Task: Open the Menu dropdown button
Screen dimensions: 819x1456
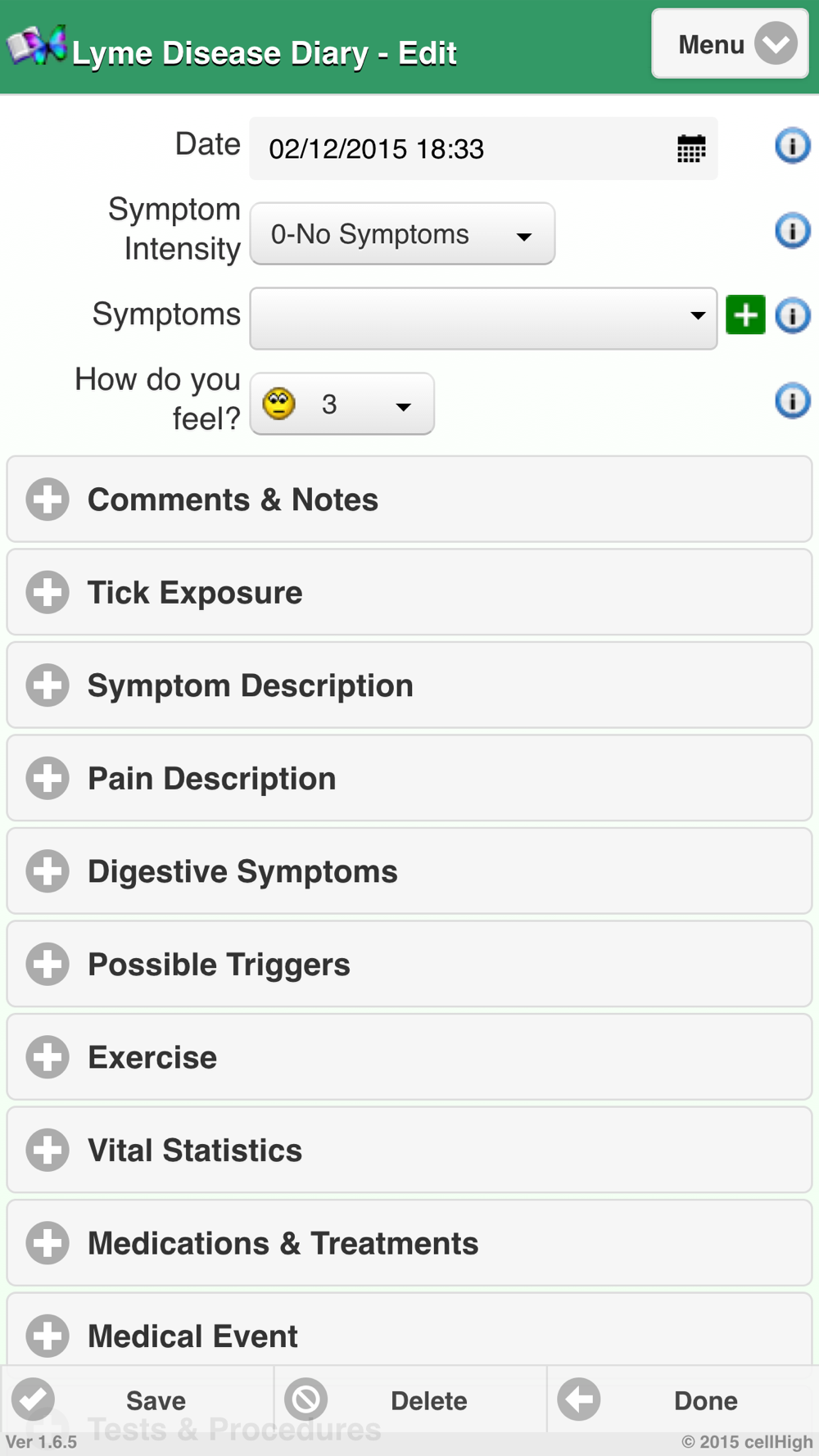Action: click(729, 44)
